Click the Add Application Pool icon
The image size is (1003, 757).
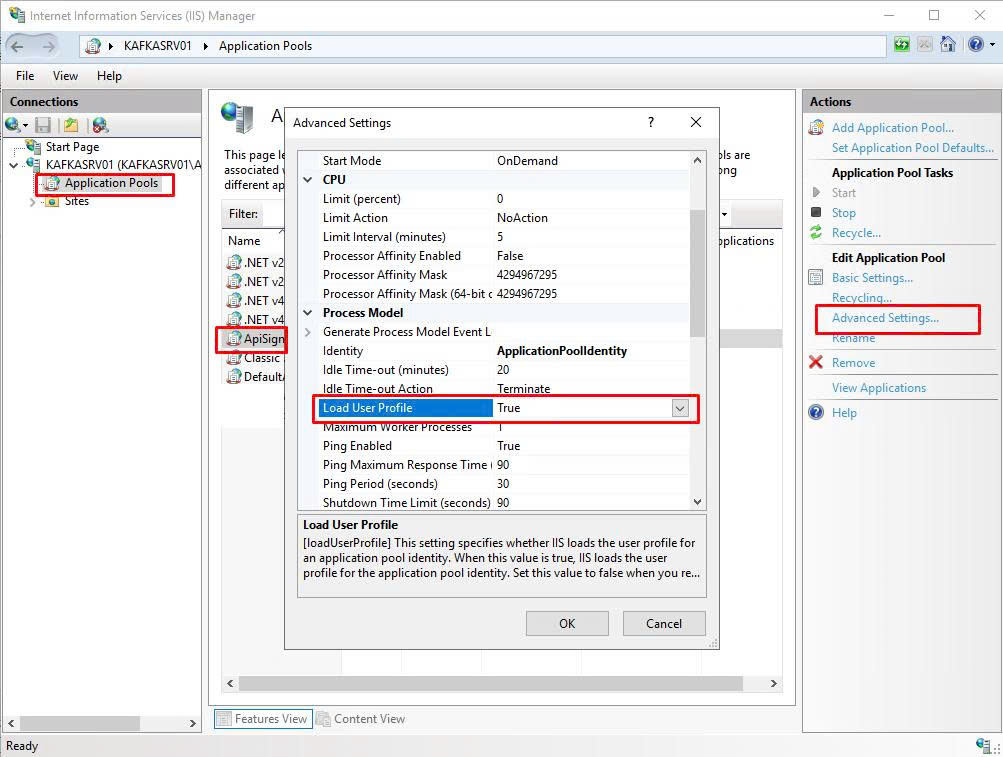816,127
